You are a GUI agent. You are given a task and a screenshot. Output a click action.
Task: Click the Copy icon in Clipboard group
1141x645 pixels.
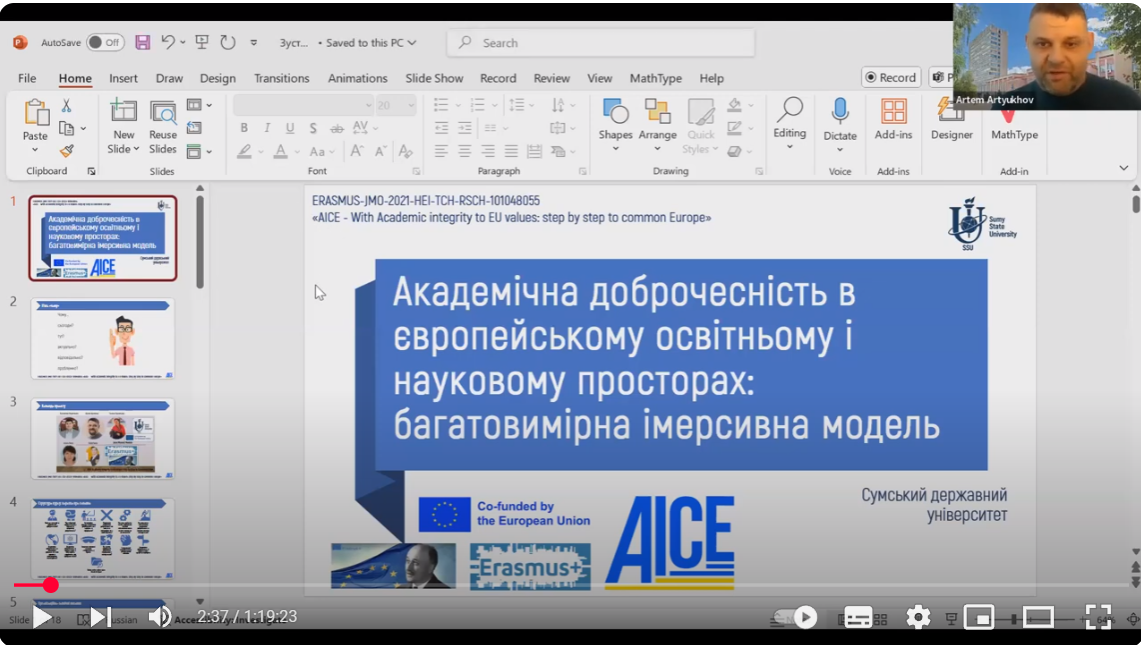click(x=67, y=129)
